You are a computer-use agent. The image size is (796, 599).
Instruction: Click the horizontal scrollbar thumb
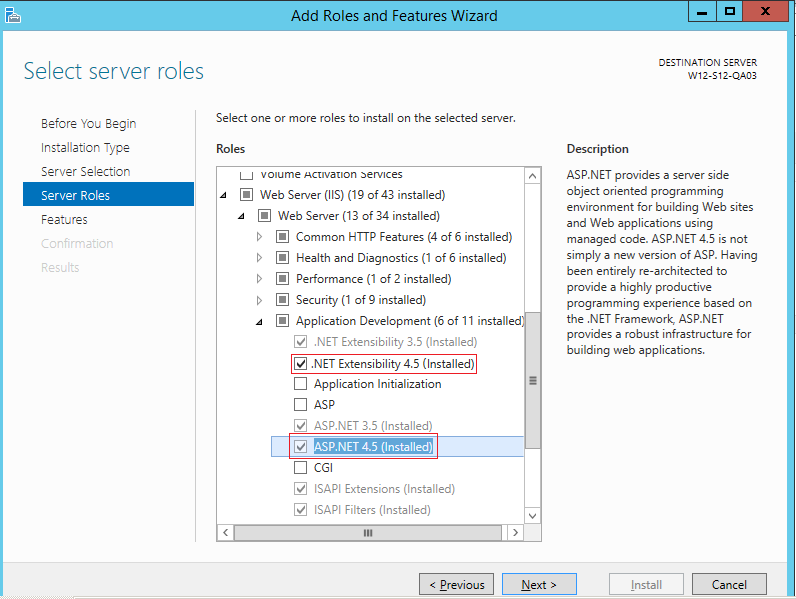[x=368, y=533]
